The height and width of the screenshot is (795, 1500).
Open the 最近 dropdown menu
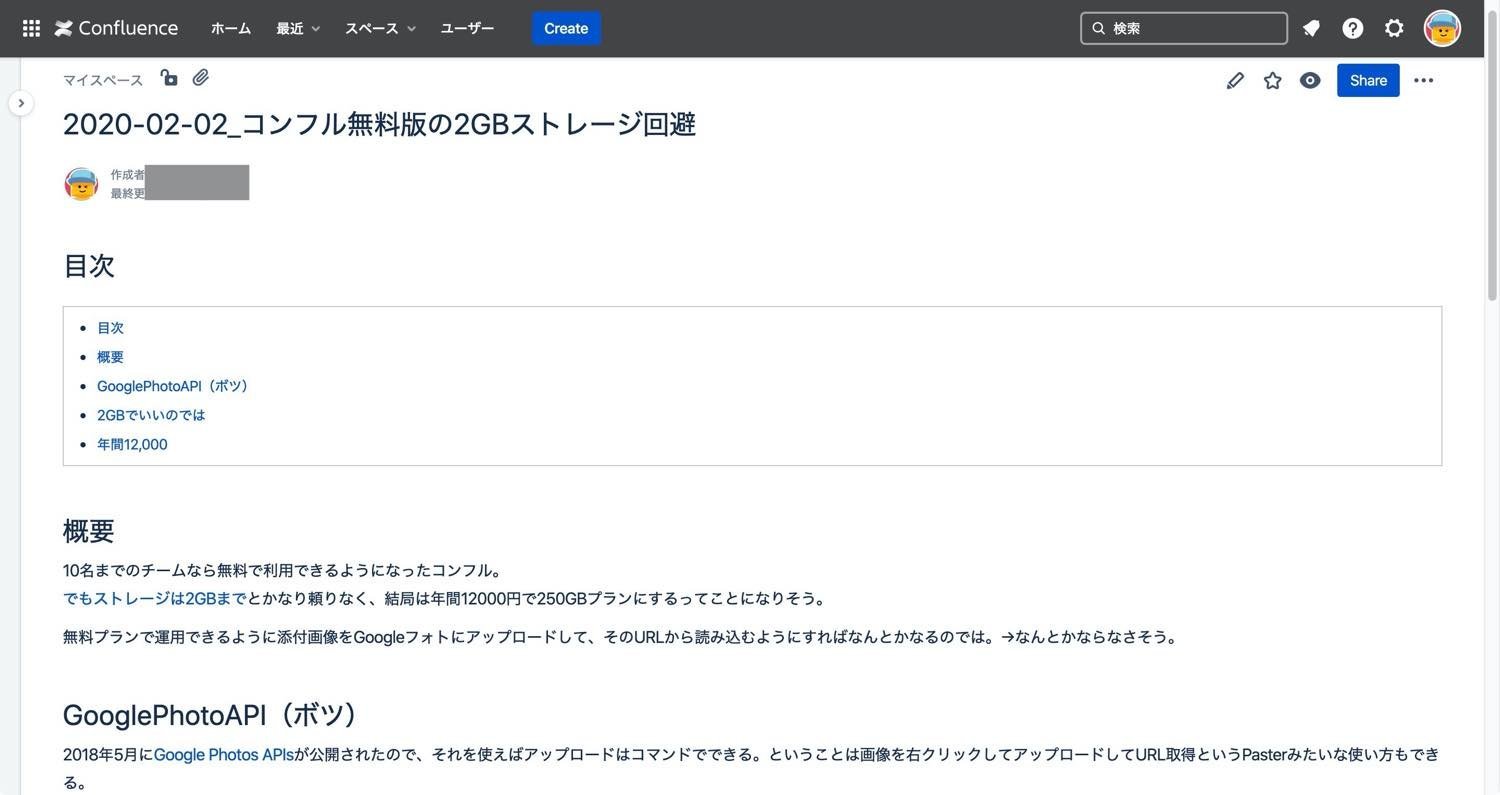(x=298, y=28)
